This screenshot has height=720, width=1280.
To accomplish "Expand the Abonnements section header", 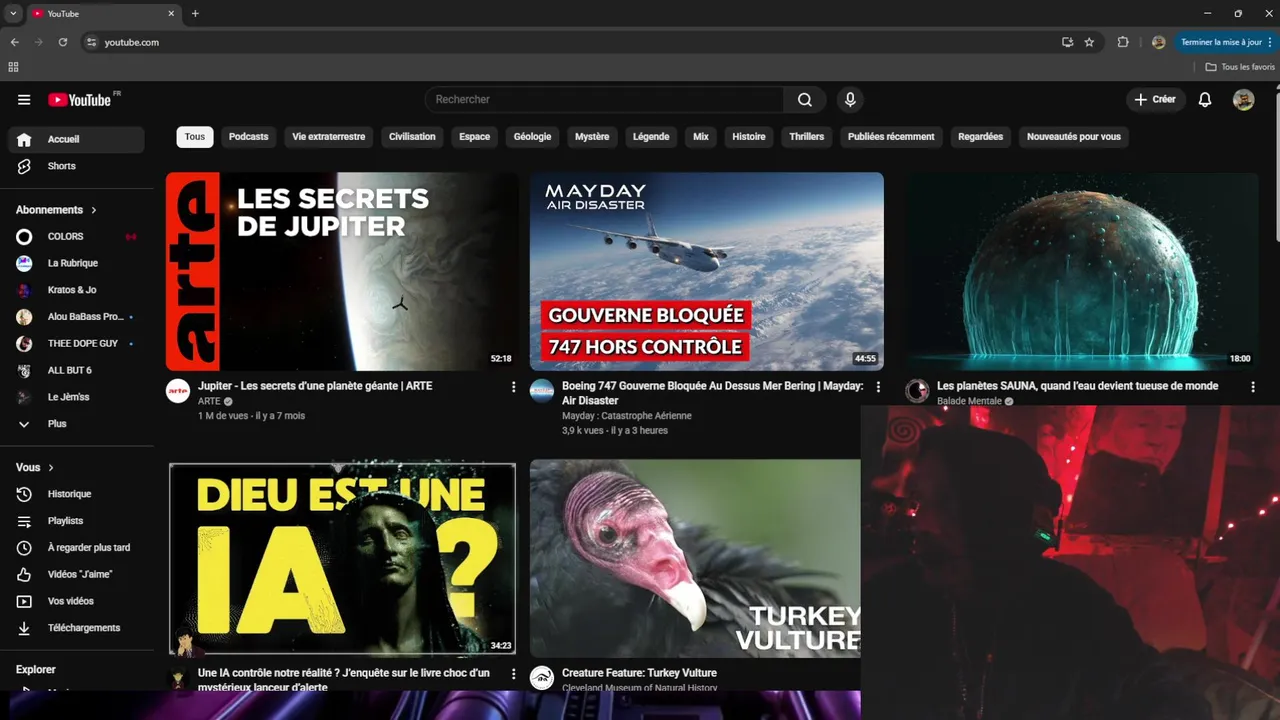I will click(57, 210).
